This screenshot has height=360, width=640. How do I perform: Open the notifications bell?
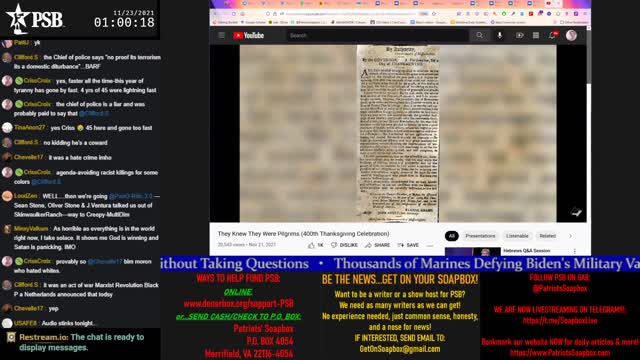553,35
